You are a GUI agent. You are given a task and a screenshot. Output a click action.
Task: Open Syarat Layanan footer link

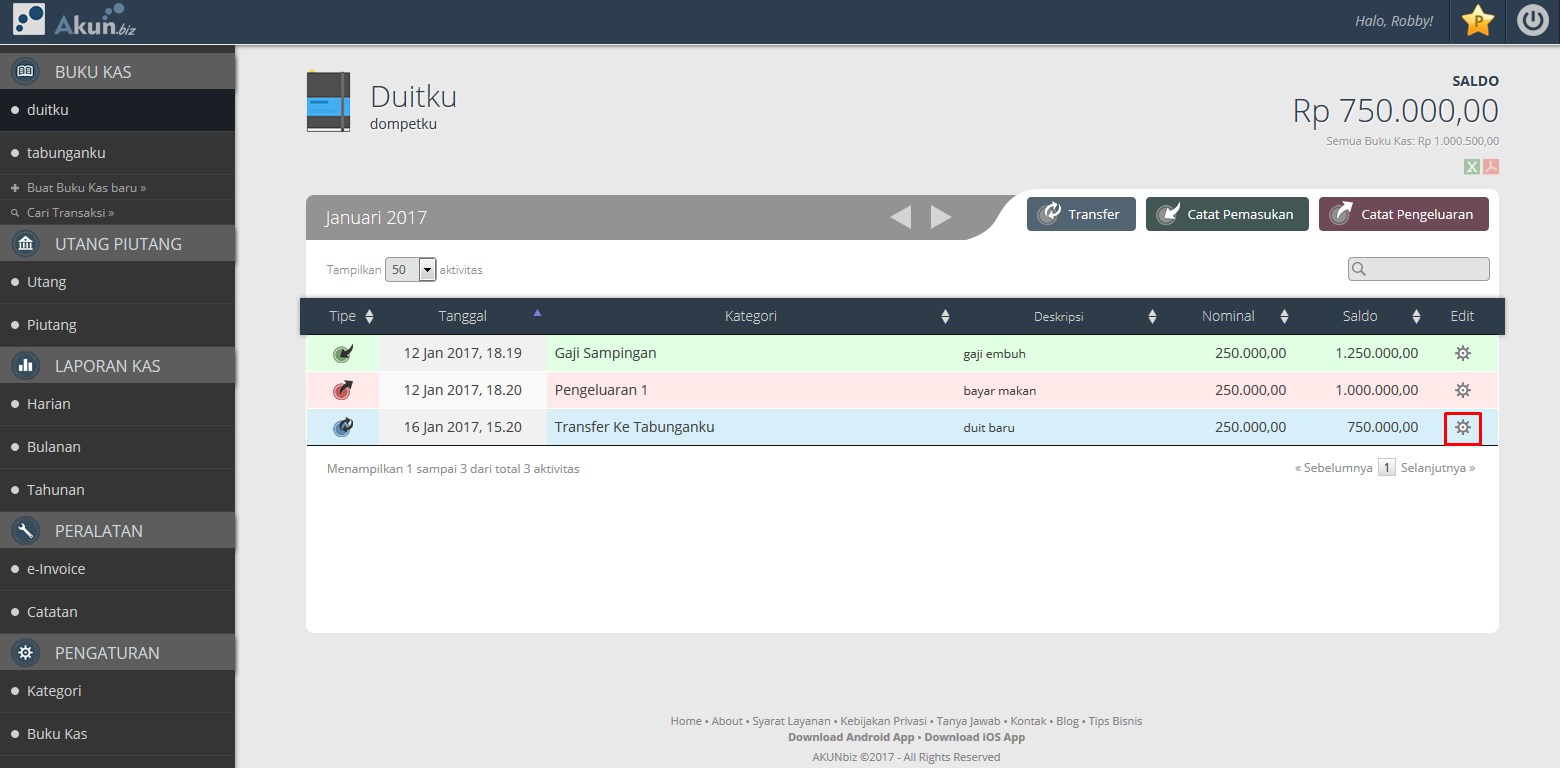pyautogui.click(x=791, y=721)
